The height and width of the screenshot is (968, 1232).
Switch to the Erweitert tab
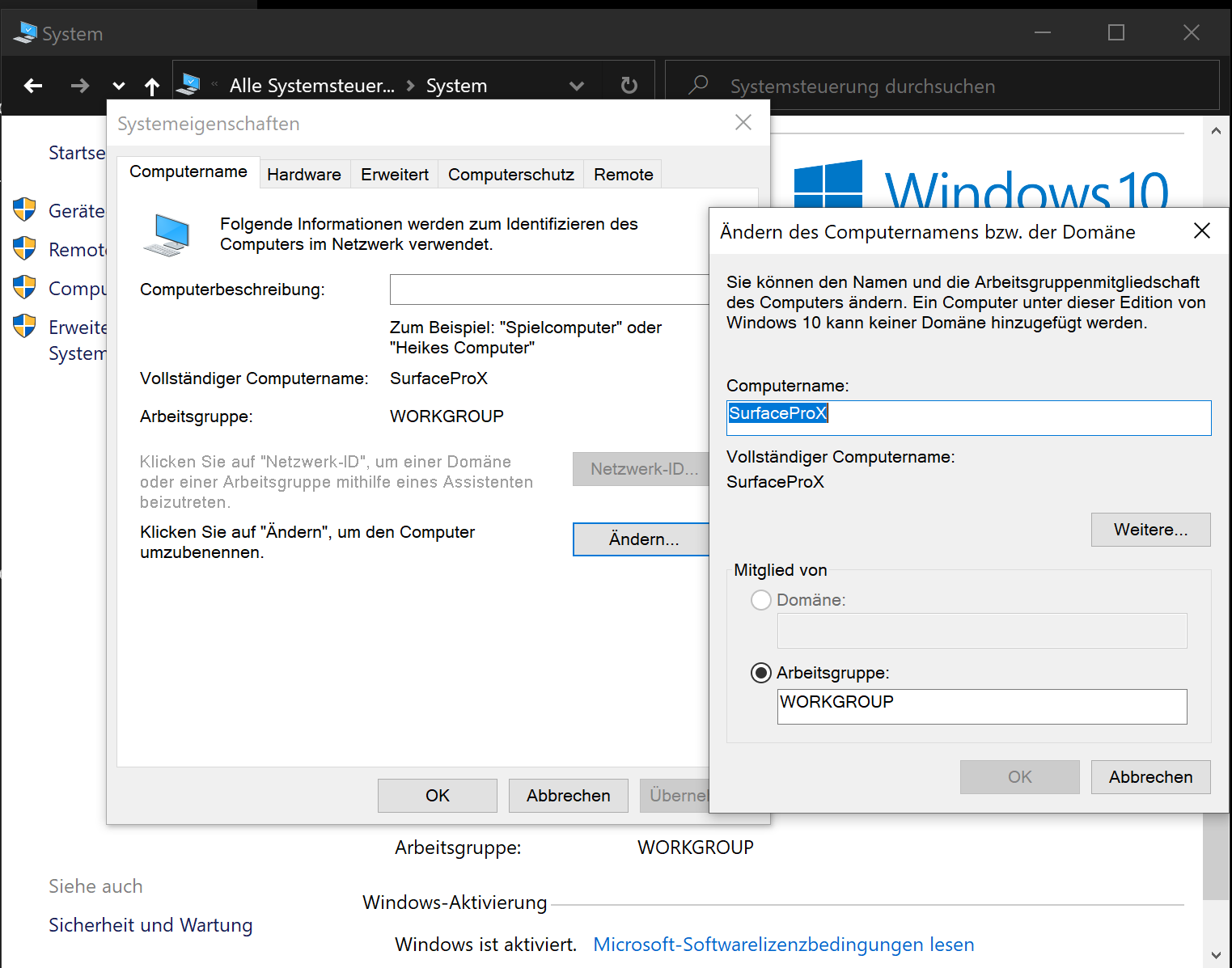tap(395, 175)
